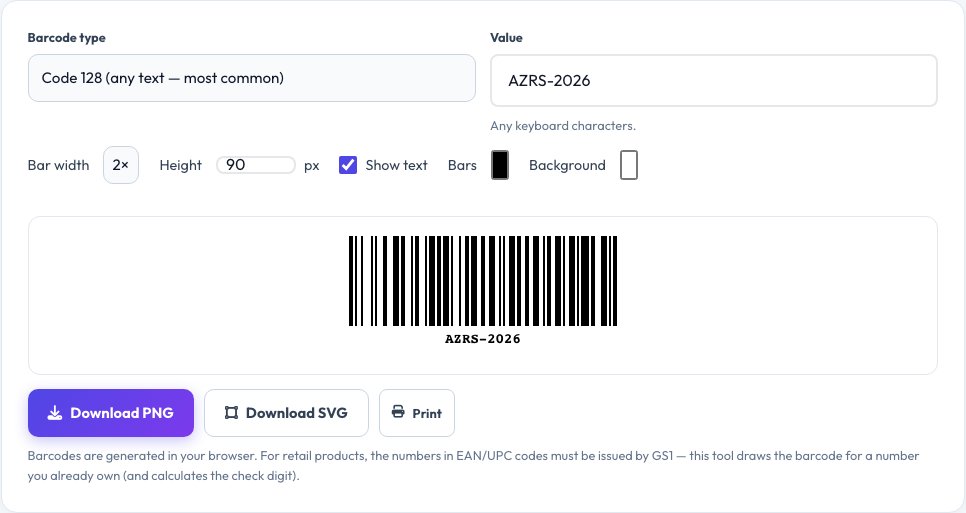
Task: Click the square frame icon on Download SVG
Action: pos(231,413)
